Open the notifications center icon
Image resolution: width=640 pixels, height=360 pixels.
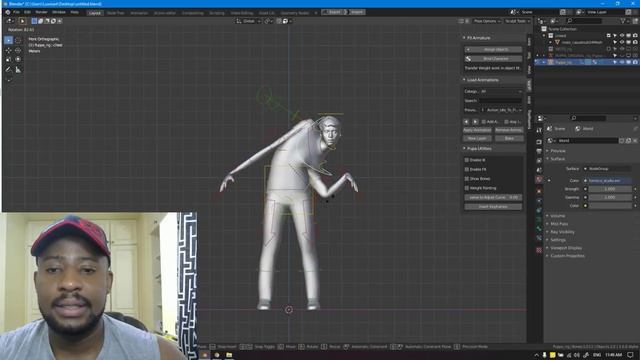coord(631,355)
